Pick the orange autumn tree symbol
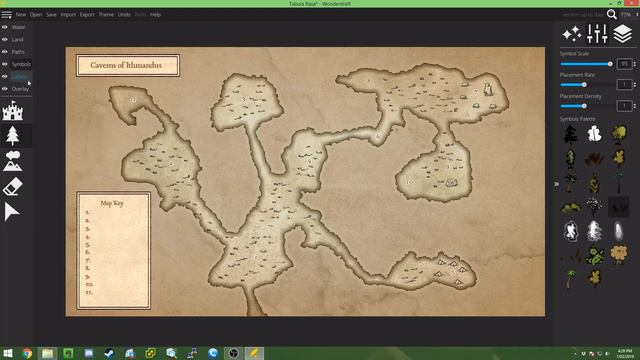Screen dimensions: 640x360 click(619, 254)
